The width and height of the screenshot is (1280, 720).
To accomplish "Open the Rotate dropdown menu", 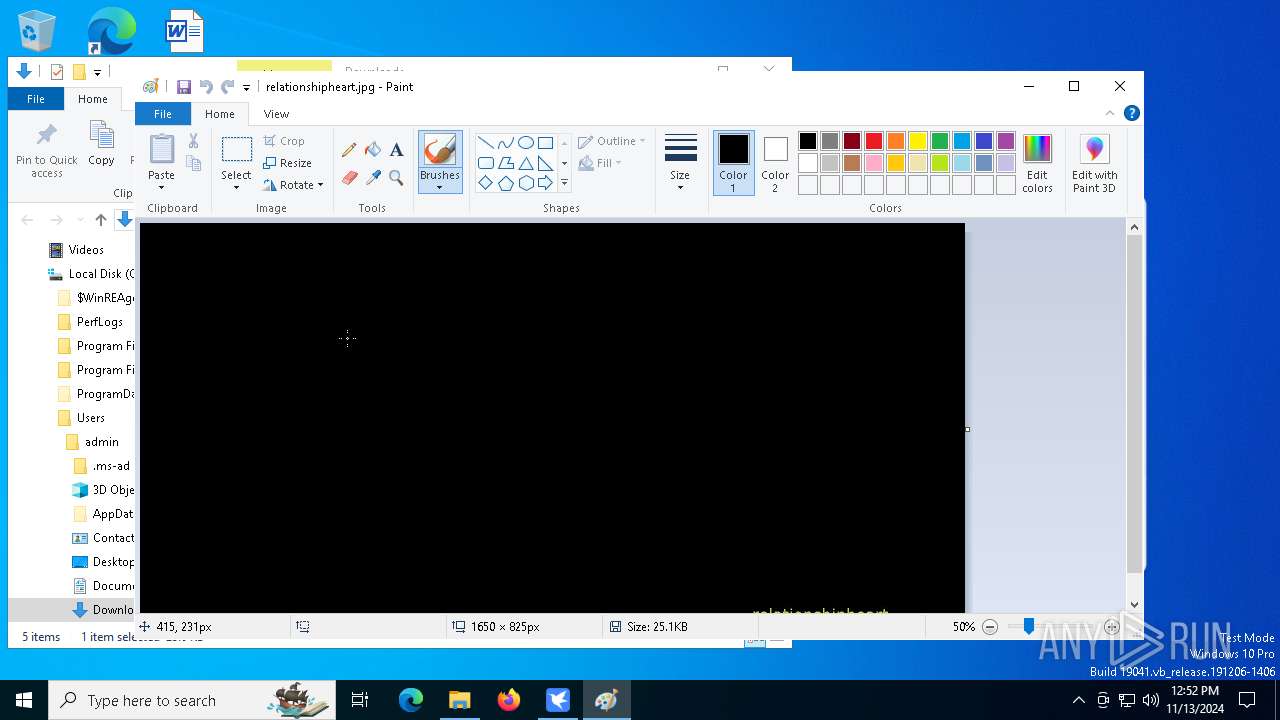I will (293, 185).
